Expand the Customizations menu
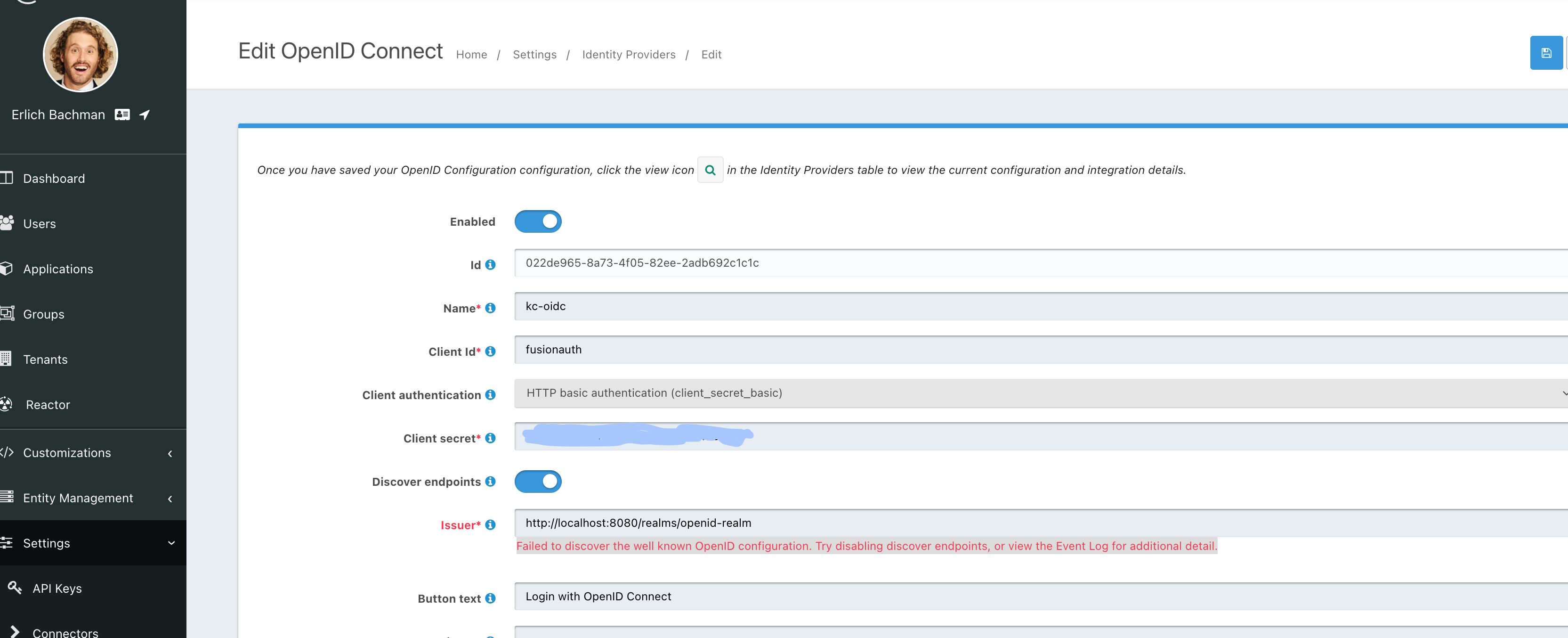This screenshot has height=638, width=1568. (x=67, y=452)
